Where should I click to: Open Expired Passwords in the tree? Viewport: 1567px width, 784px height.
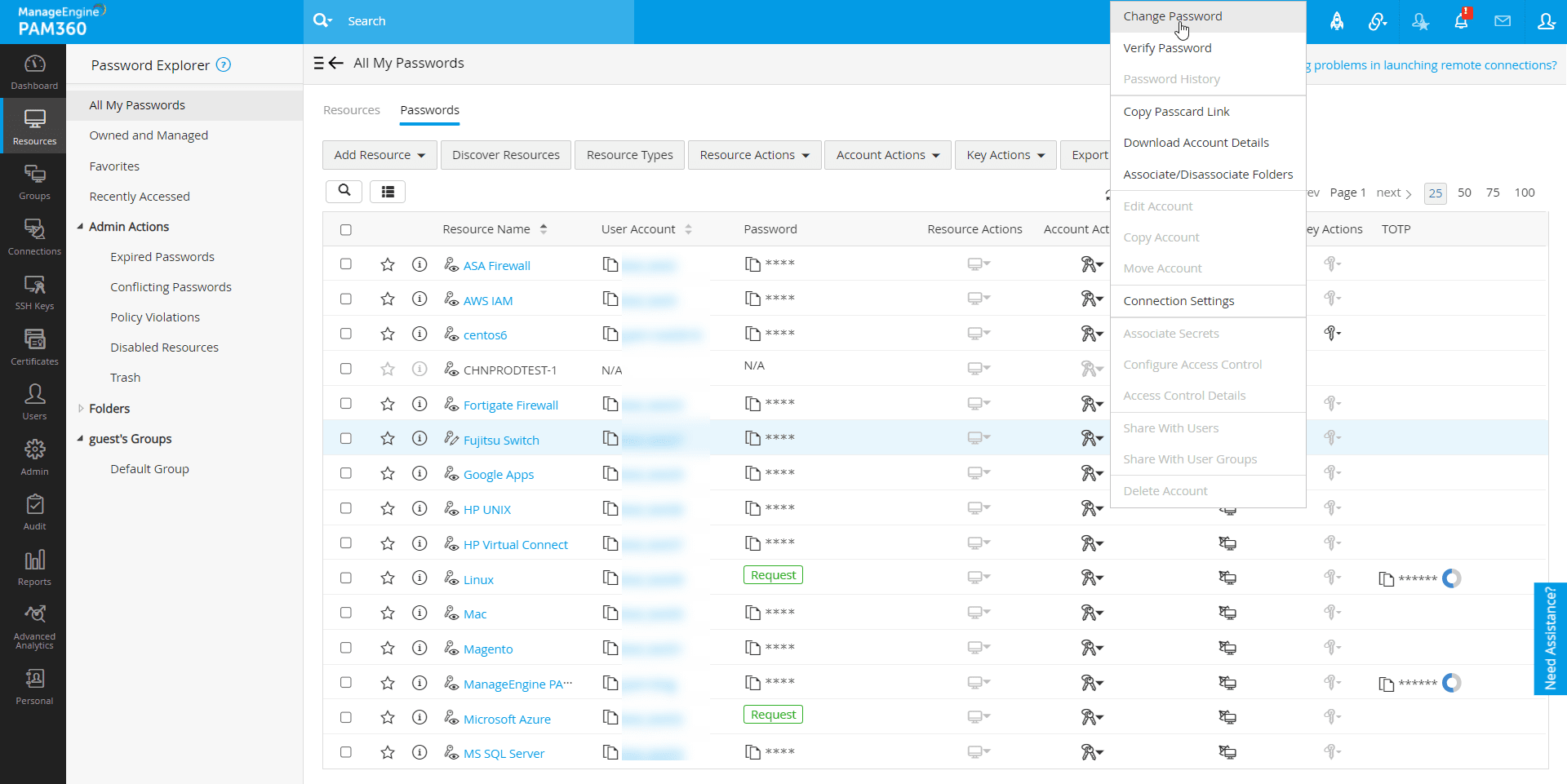point(162,257)
